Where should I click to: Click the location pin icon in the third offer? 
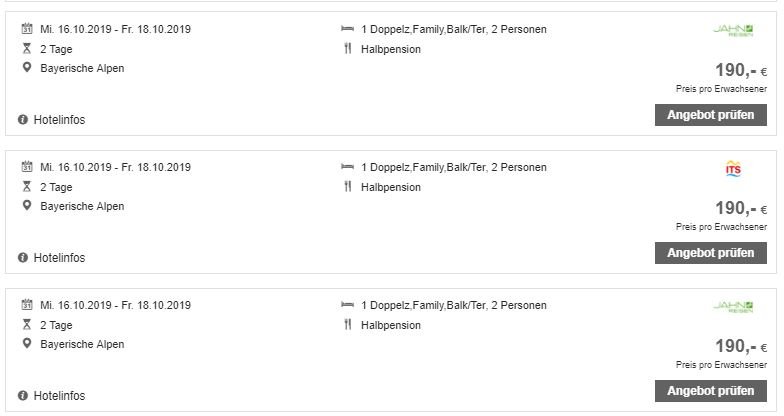pyautogui.click(x=26, y=344)
